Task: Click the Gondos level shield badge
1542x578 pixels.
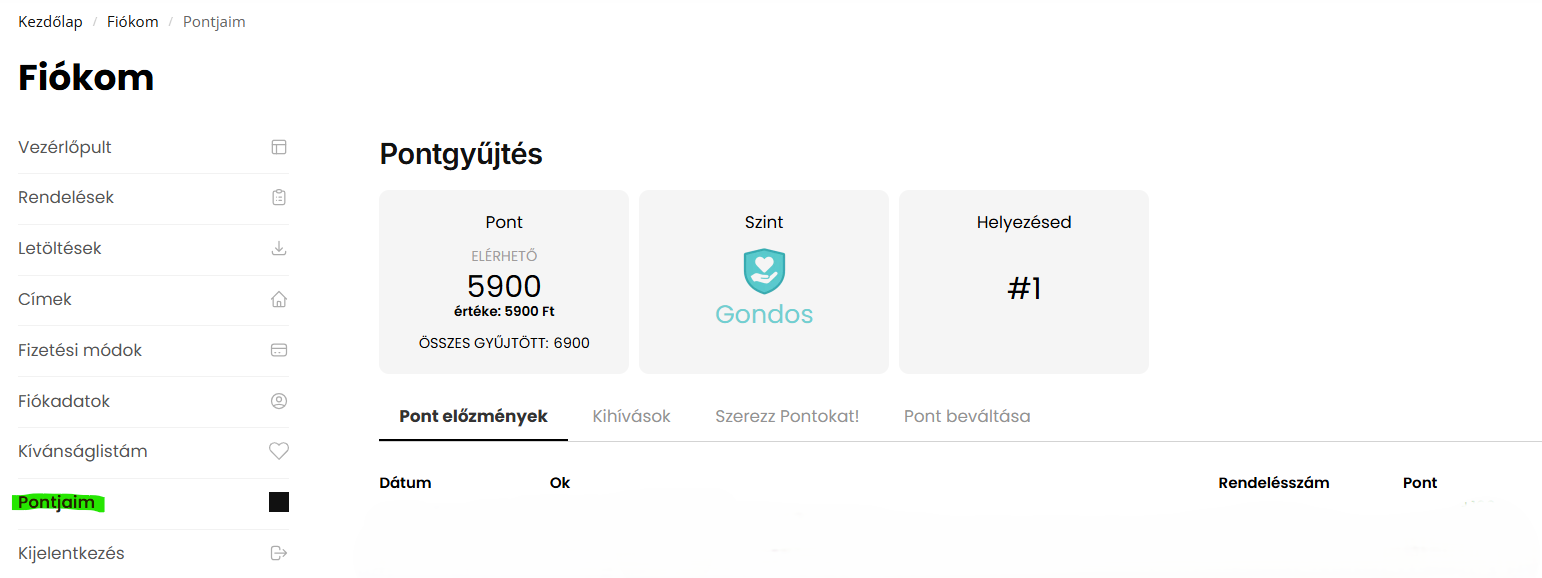Action: pyautogui.click(x=764, y=271)
